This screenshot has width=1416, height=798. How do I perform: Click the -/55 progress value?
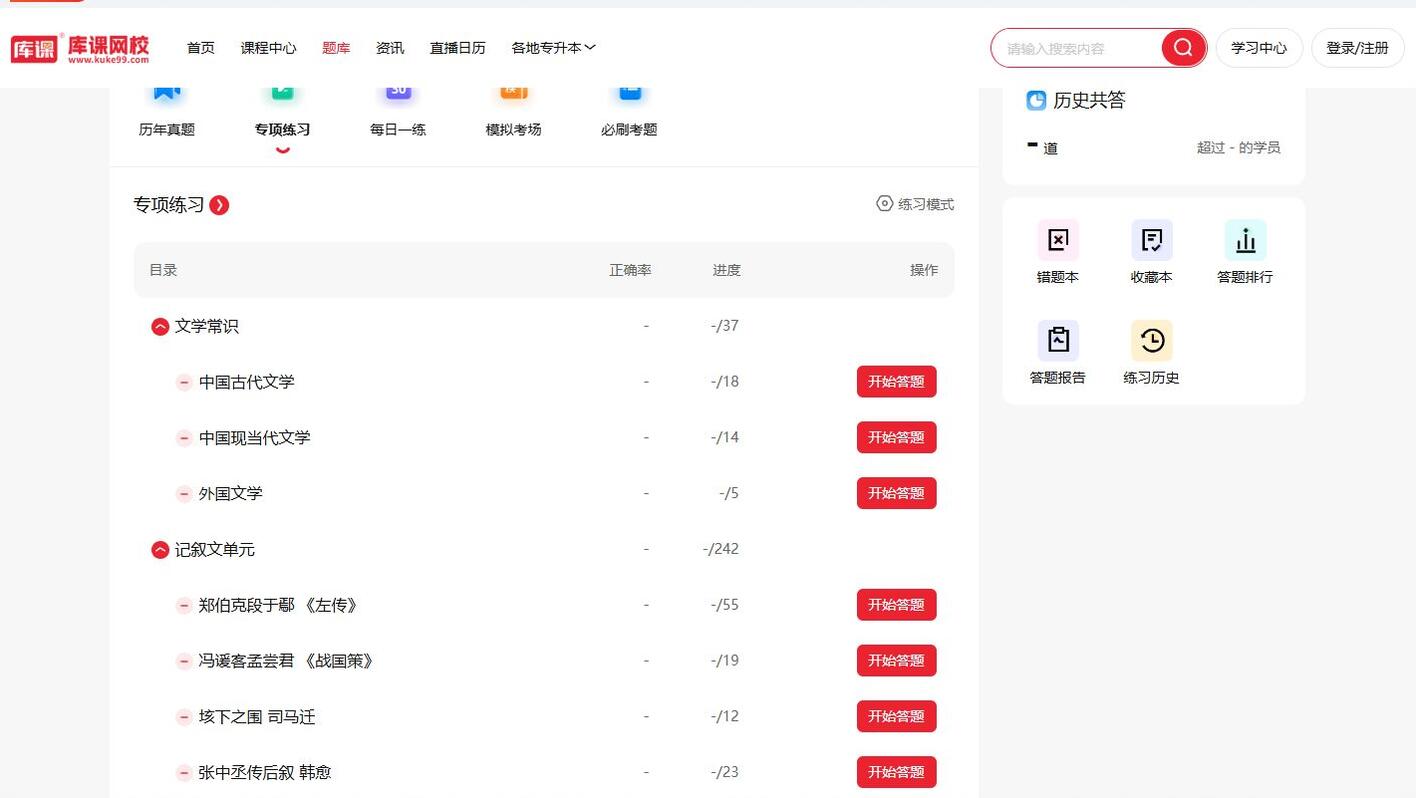[x=725, y=605]
